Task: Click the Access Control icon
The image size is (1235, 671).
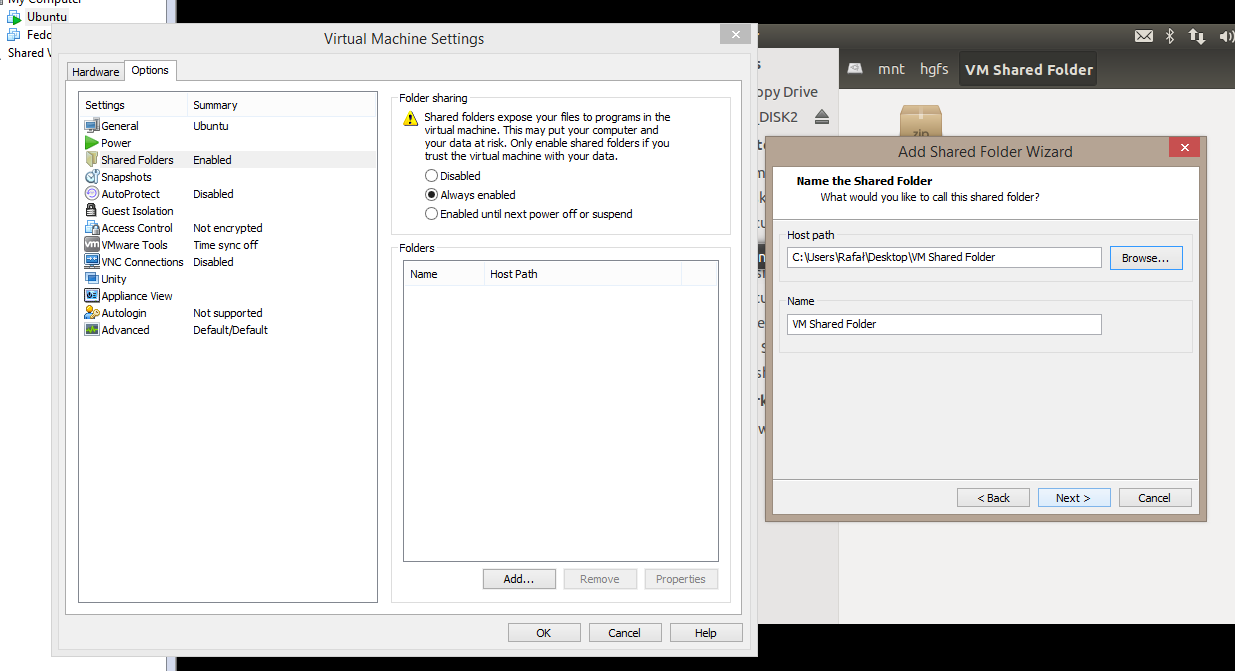Action: (91, 228)
